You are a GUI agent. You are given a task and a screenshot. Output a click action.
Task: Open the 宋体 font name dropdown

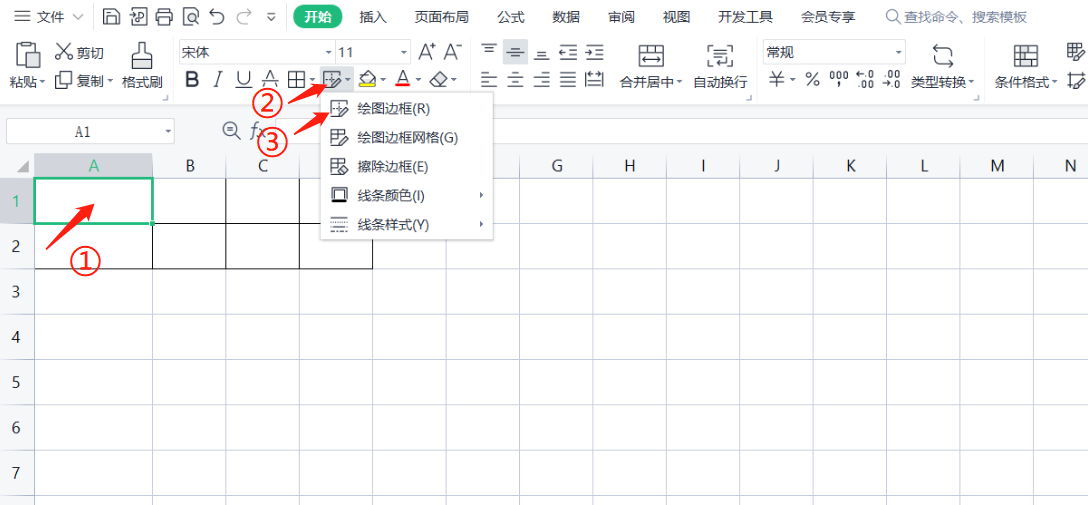329,53
